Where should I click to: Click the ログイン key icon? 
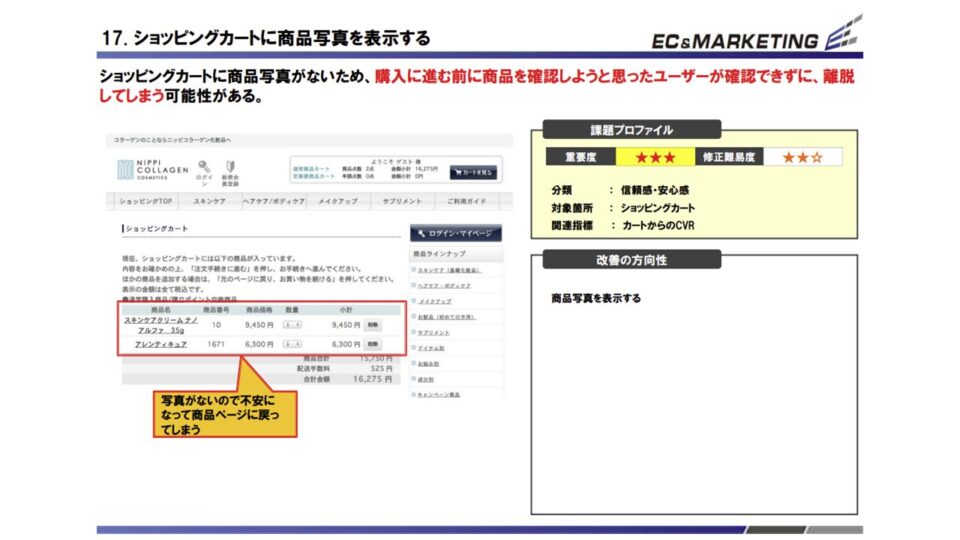click(204, 167)
